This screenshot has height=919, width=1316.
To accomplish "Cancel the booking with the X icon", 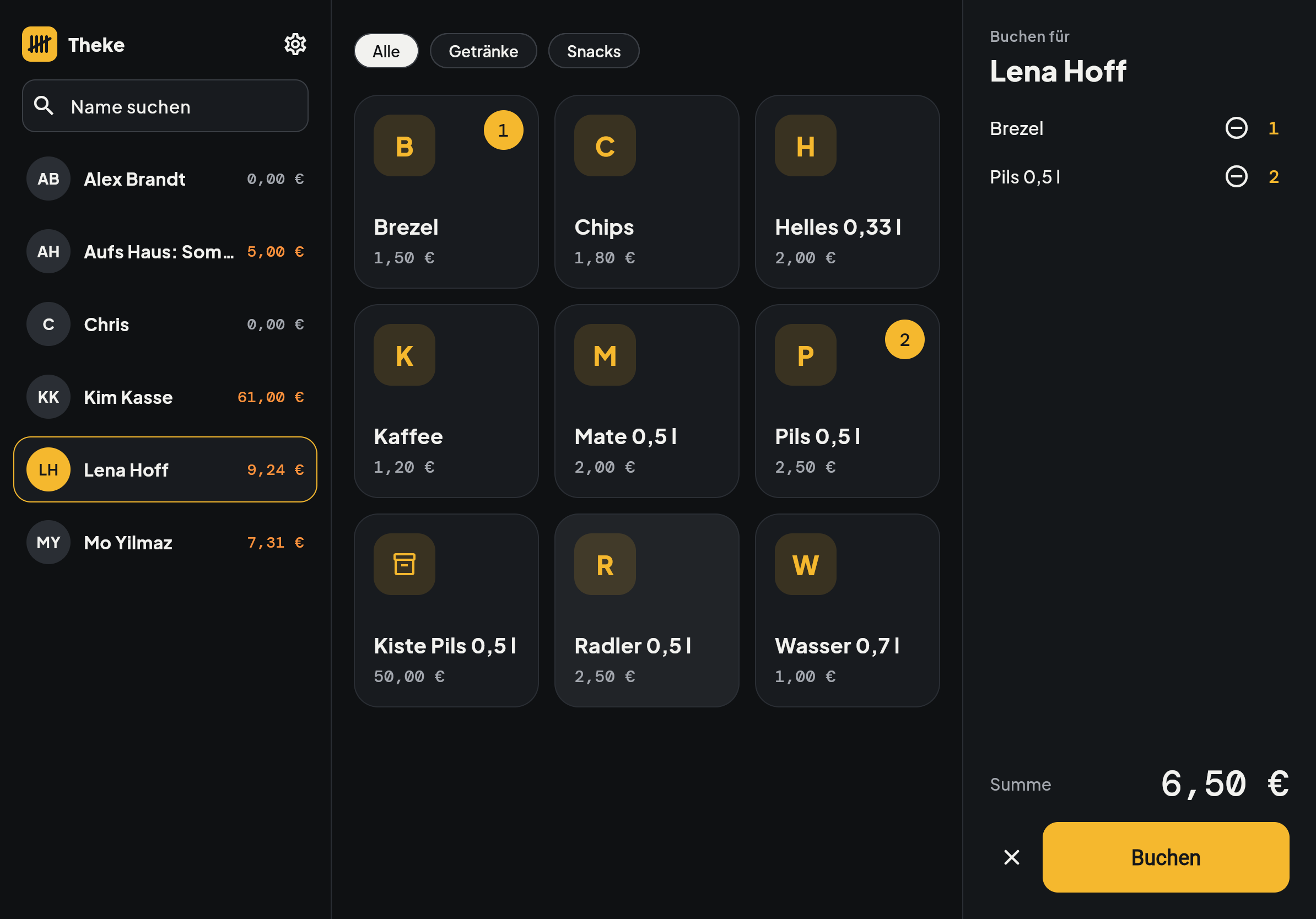I will click(1012, 857).
